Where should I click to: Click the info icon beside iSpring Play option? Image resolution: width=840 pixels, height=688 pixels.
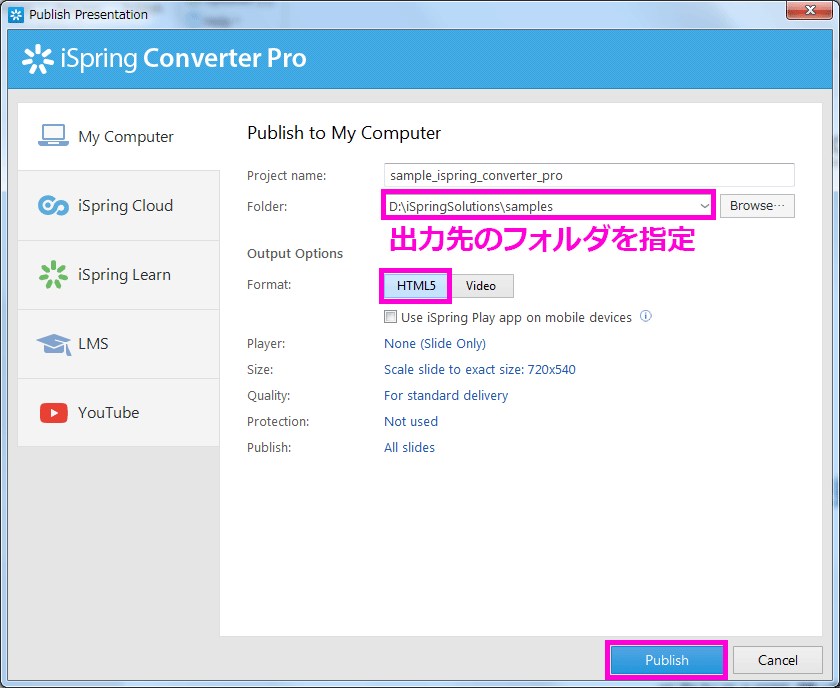click(x=646, y=316)
